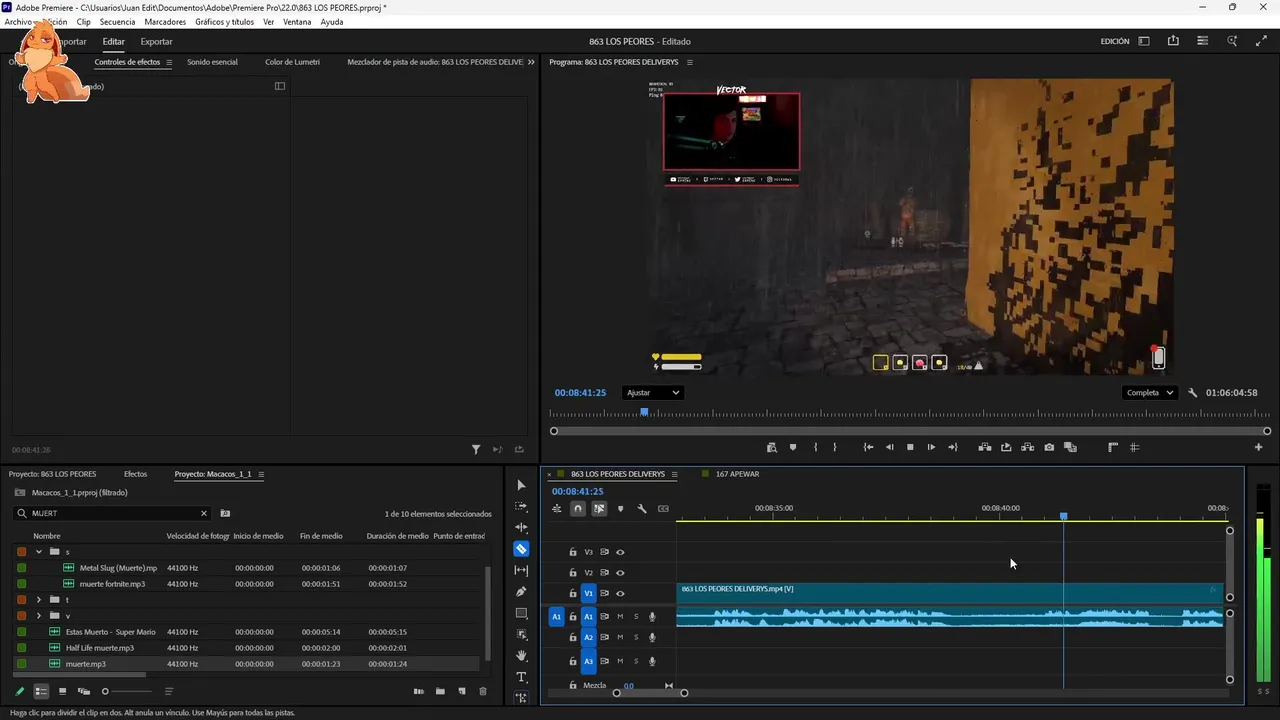The image size is (1280, 720).
Task: Open the Program monitor button editor plus
Action: (1259, 447)
